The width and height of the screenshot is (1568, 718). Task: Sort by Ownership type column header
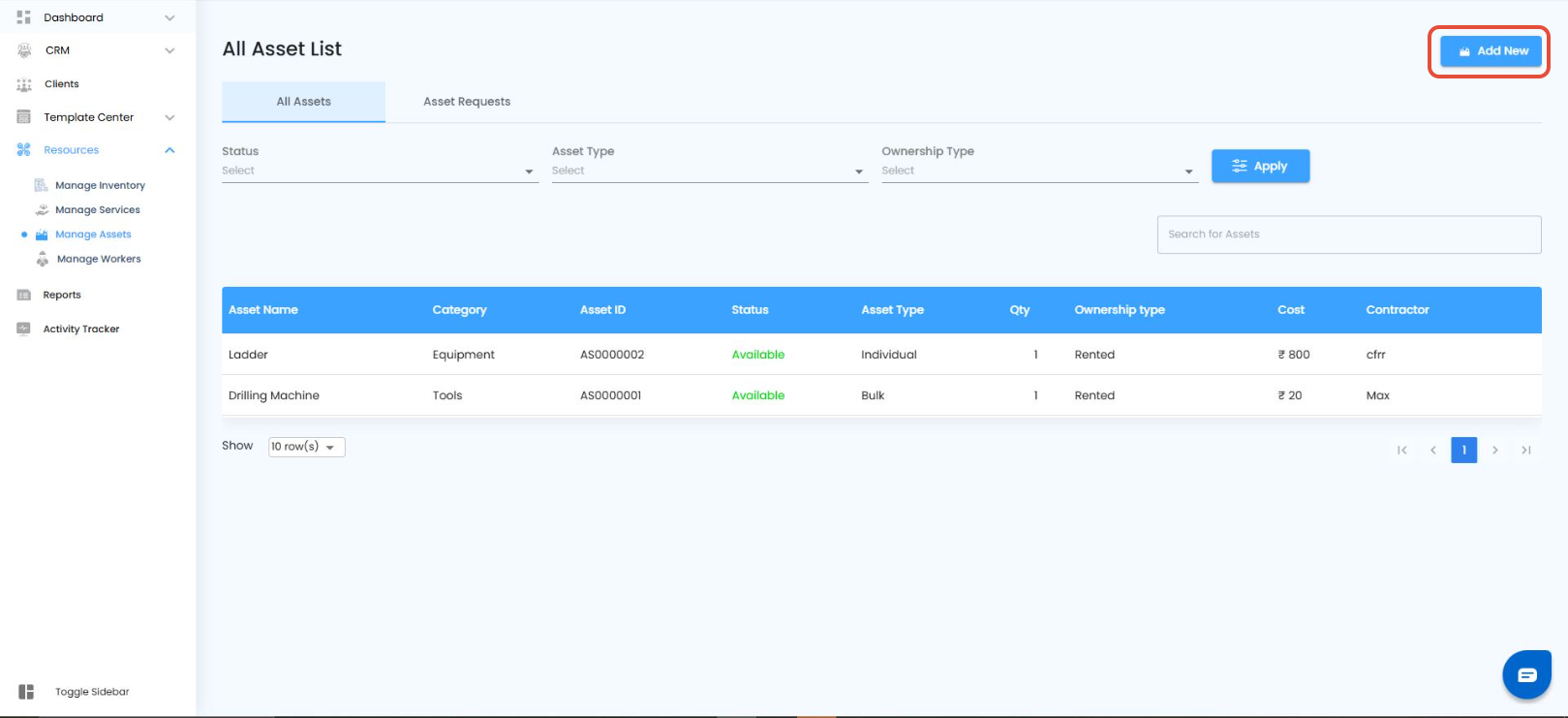[x=1120, y=310]
